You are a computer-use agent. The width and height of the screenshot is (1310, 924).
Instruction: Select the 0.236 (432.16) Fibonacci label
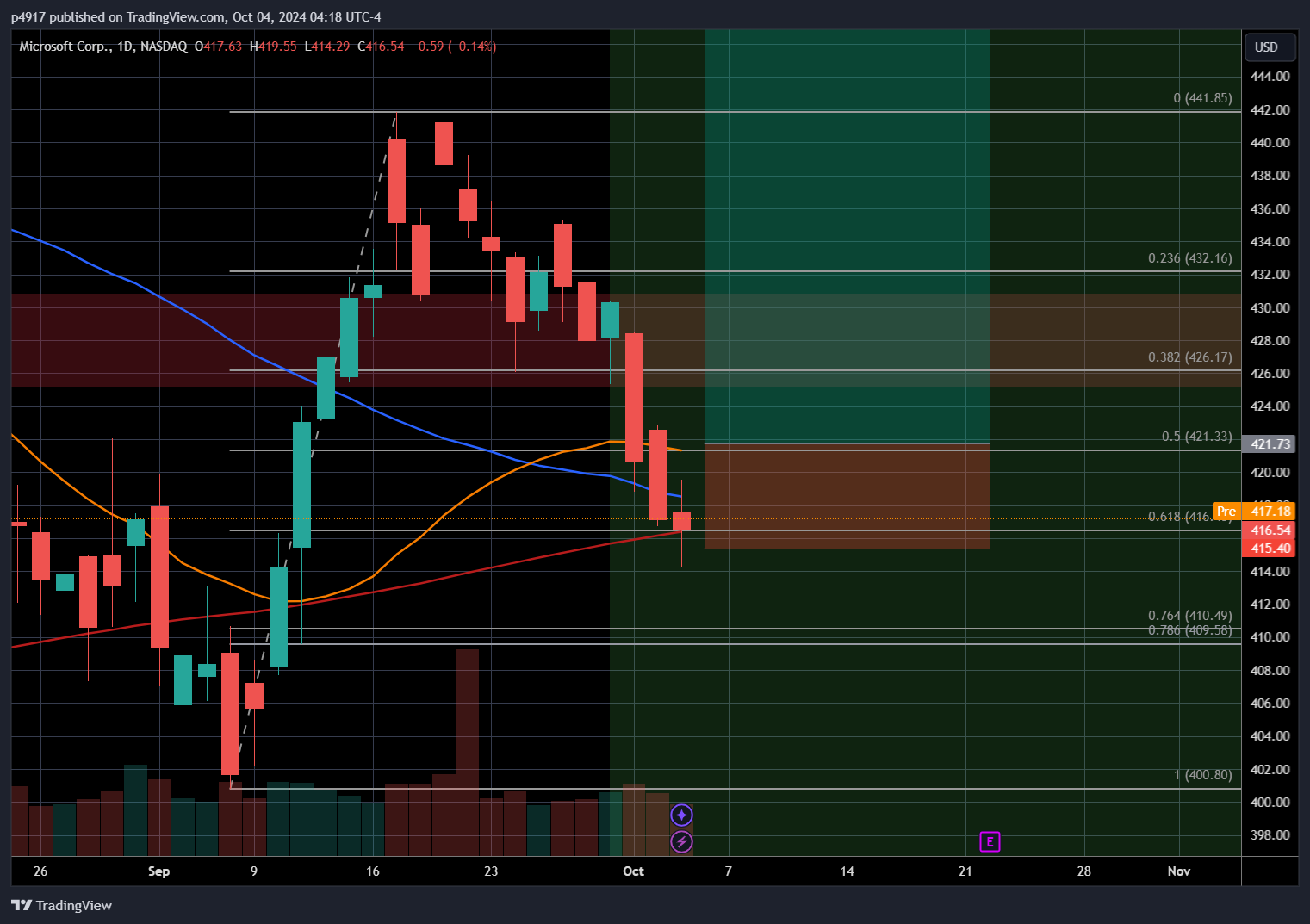point(1190,258)
